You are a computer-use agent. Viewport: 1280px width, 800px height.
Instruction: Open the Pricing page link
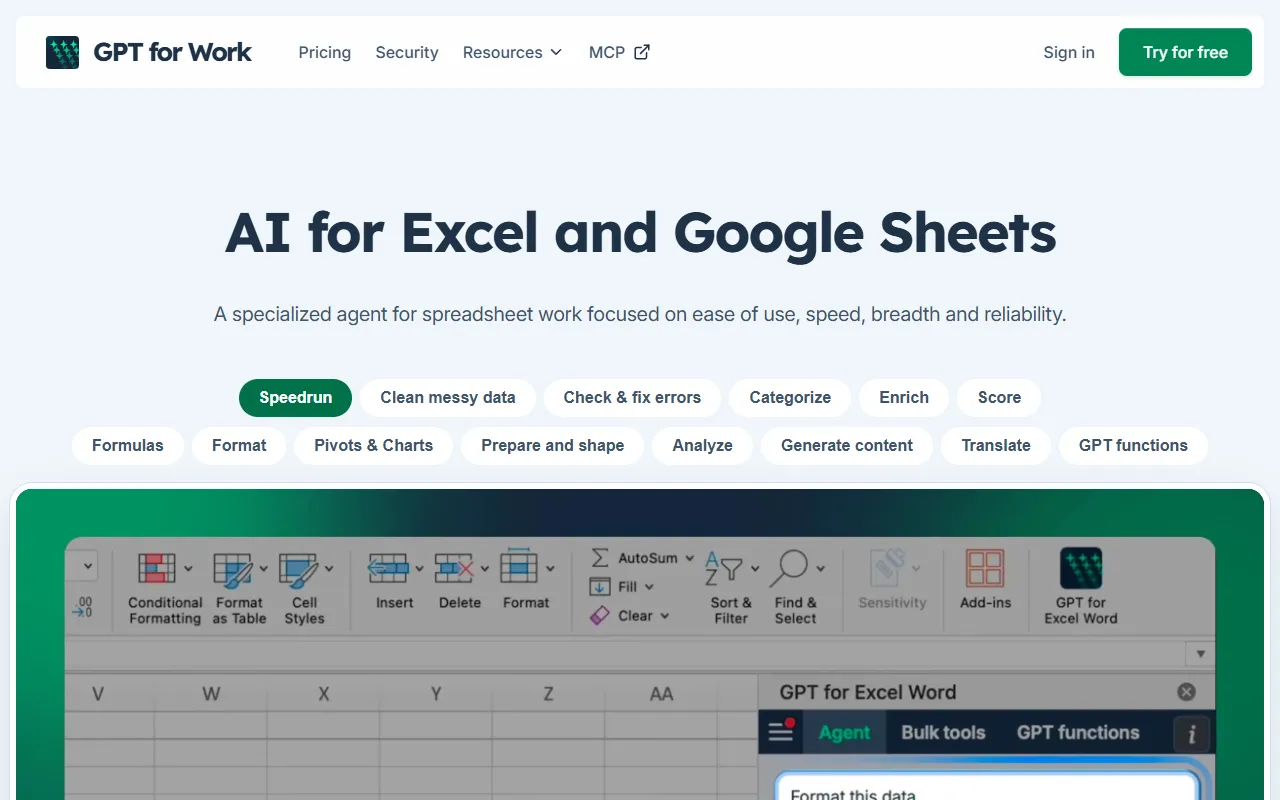coord(325,52)
